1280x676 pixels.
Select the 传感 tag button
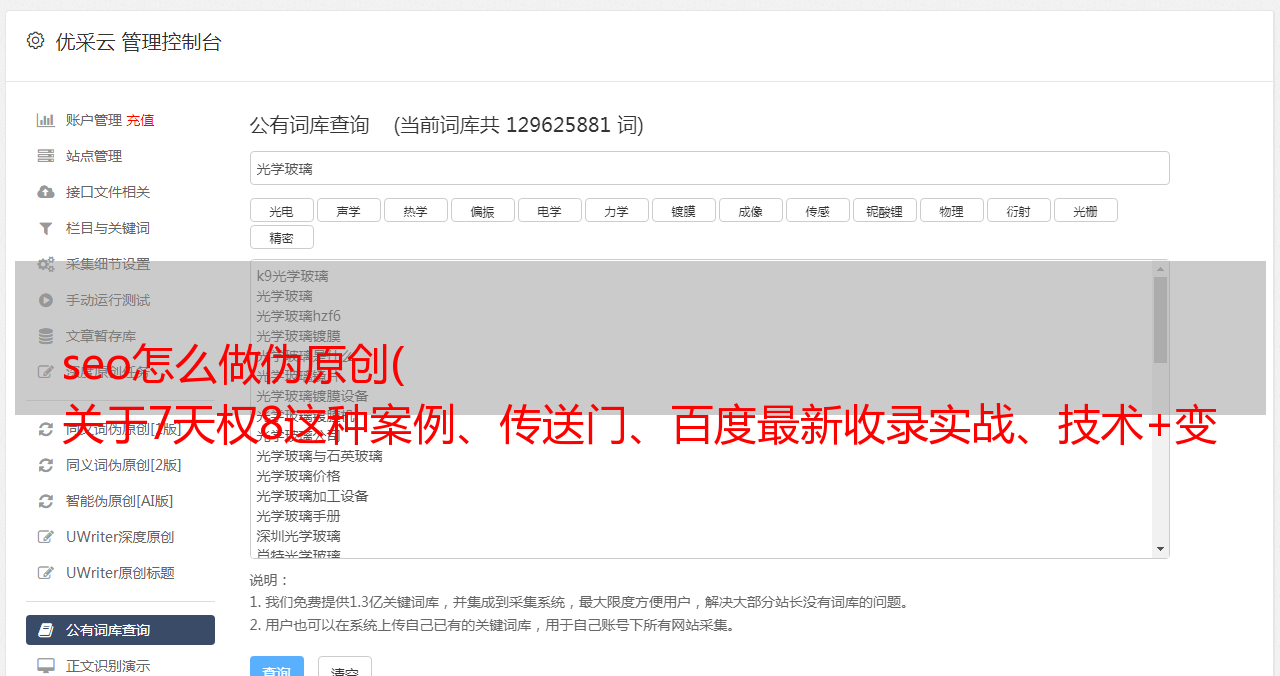pyautogui.click(x=817, y=210)
